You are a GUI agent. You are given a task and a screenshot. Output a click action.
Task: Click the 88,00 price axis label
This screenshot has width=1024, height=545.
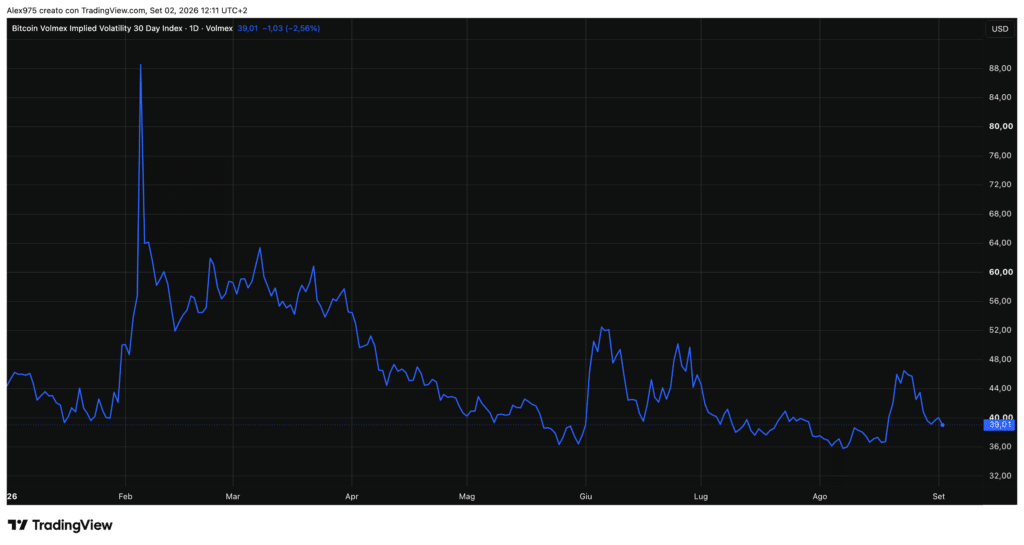point(1000,69)
